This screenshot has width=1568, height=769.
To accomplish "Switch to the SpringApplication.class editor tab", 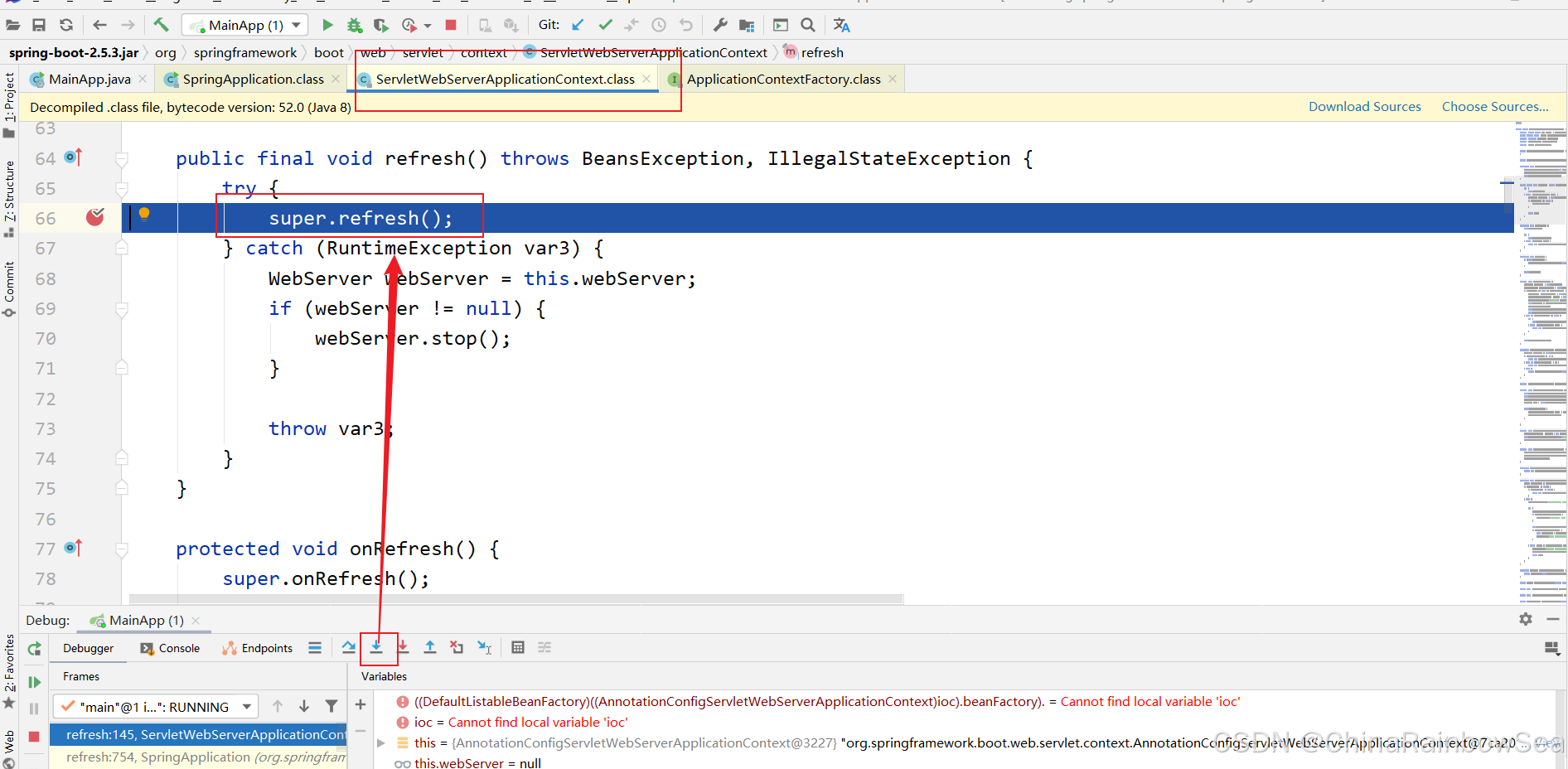I will [253, 79].
